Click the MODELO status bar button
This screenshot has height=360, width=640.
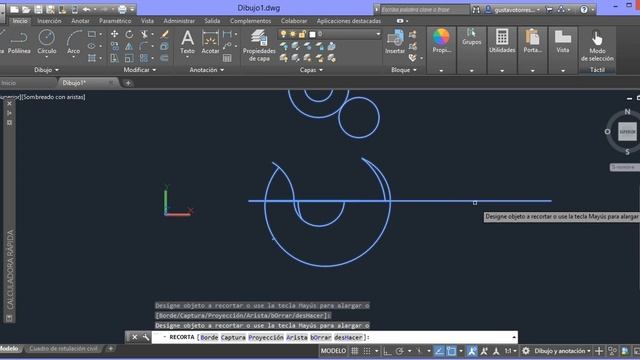333,351
